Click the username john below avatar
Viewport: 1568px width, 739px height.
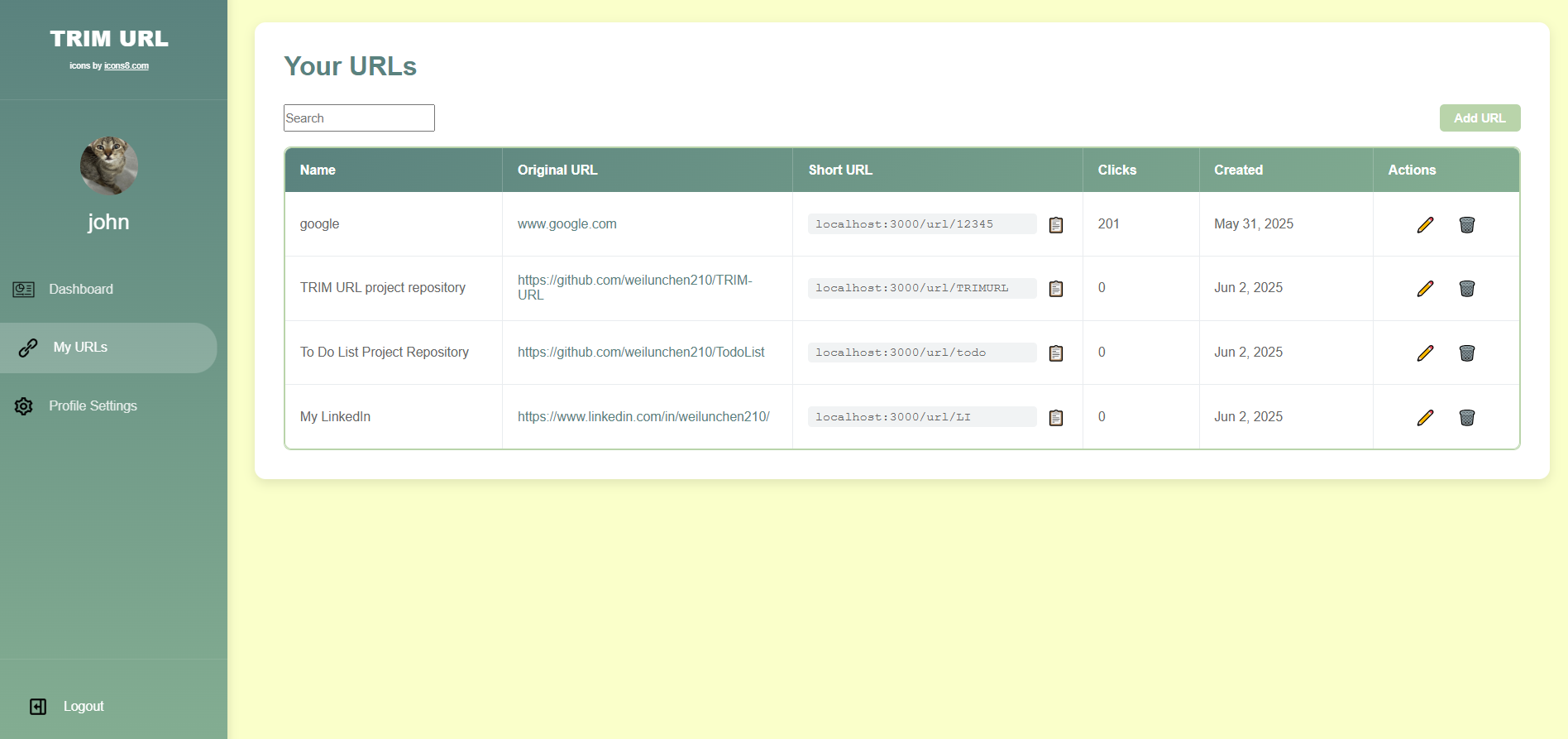(x=108, y=222)
